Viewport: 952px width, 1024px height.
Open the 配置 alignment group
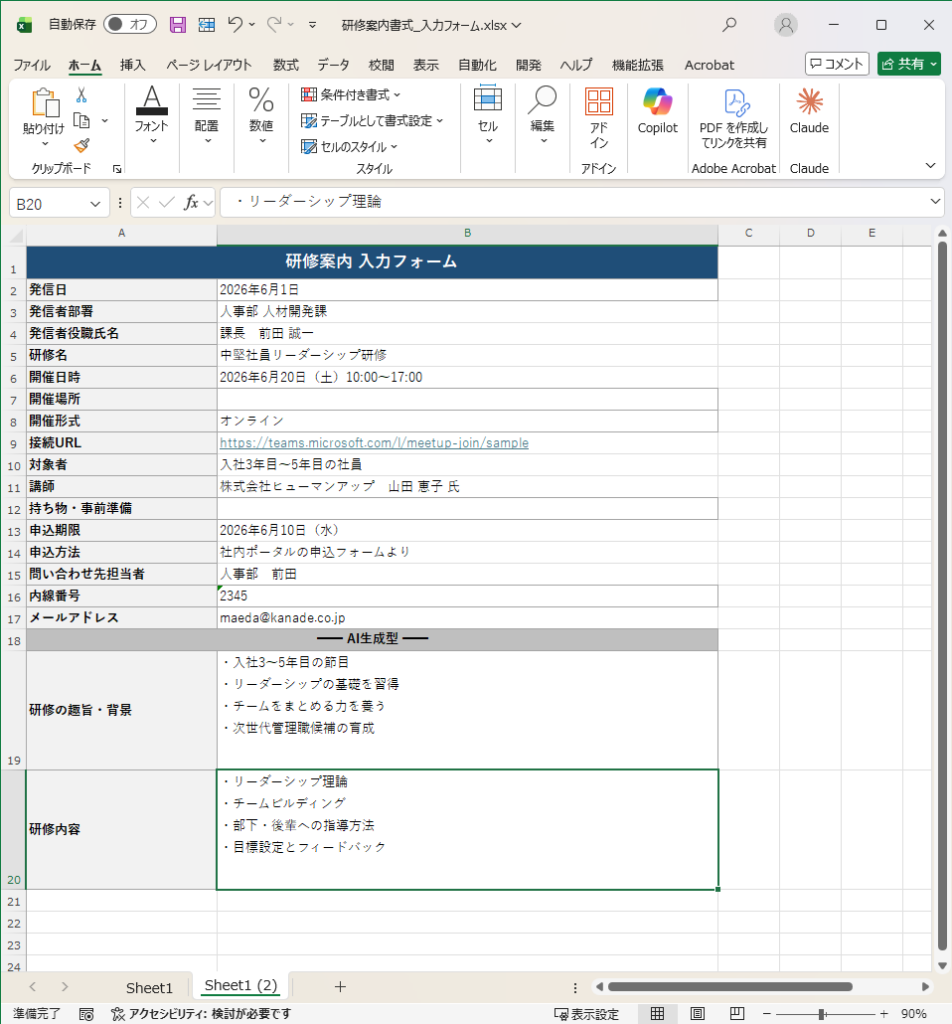click(206, 116)
